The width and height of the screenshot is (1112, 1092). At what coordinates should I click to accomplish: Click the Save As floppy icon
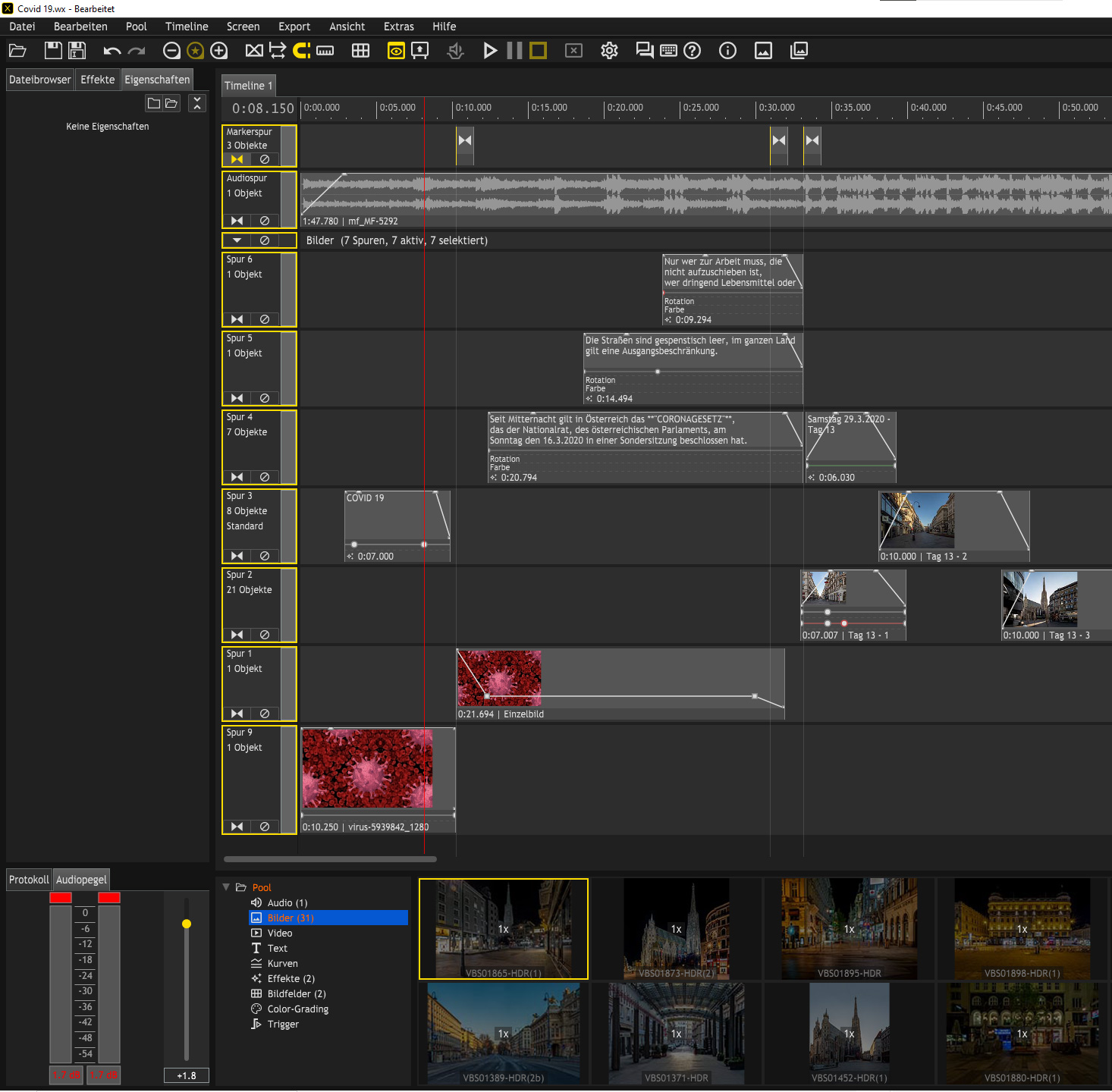[77, 51]
